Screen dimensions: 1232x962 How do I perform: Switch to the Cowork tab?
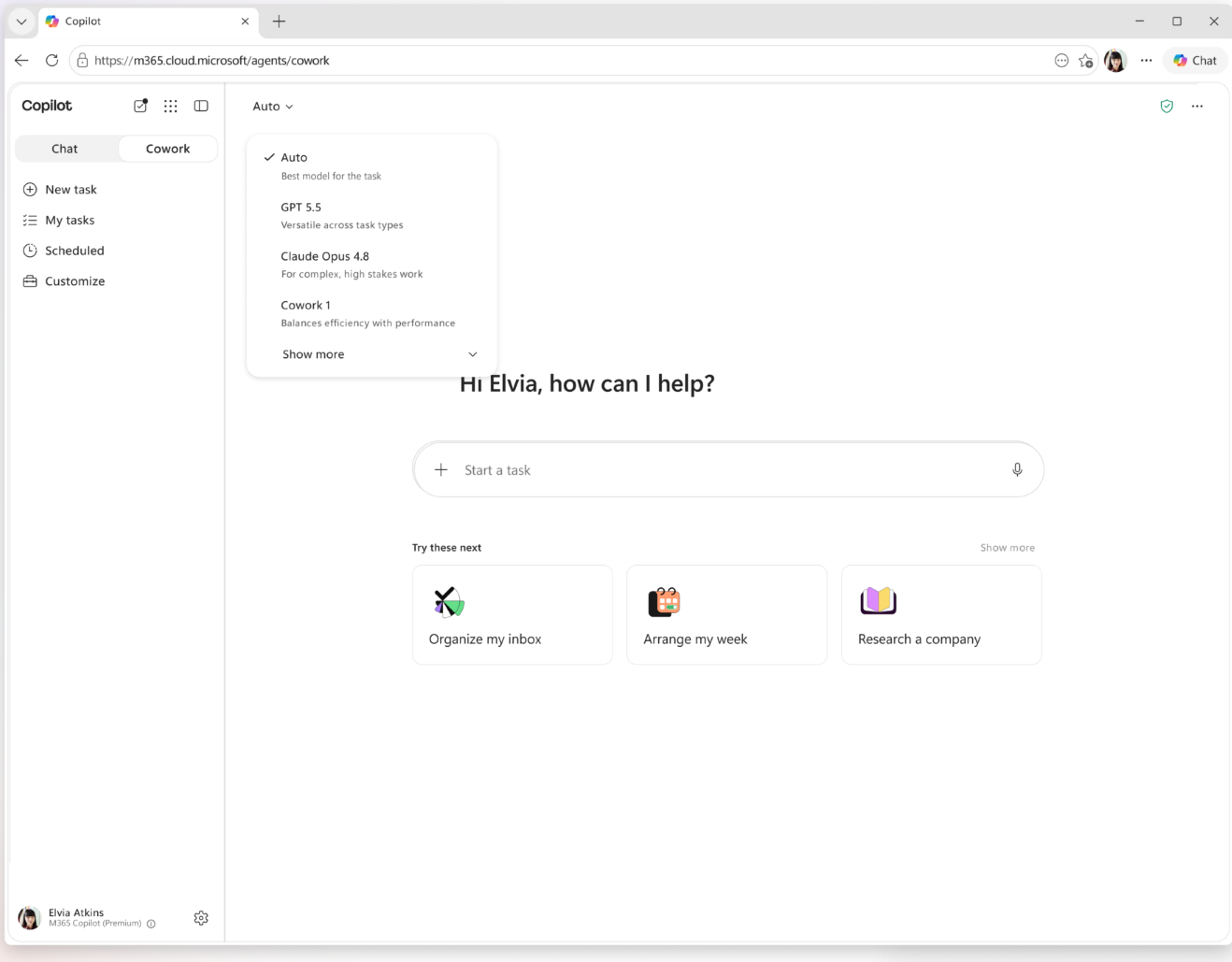pos(167,149)
